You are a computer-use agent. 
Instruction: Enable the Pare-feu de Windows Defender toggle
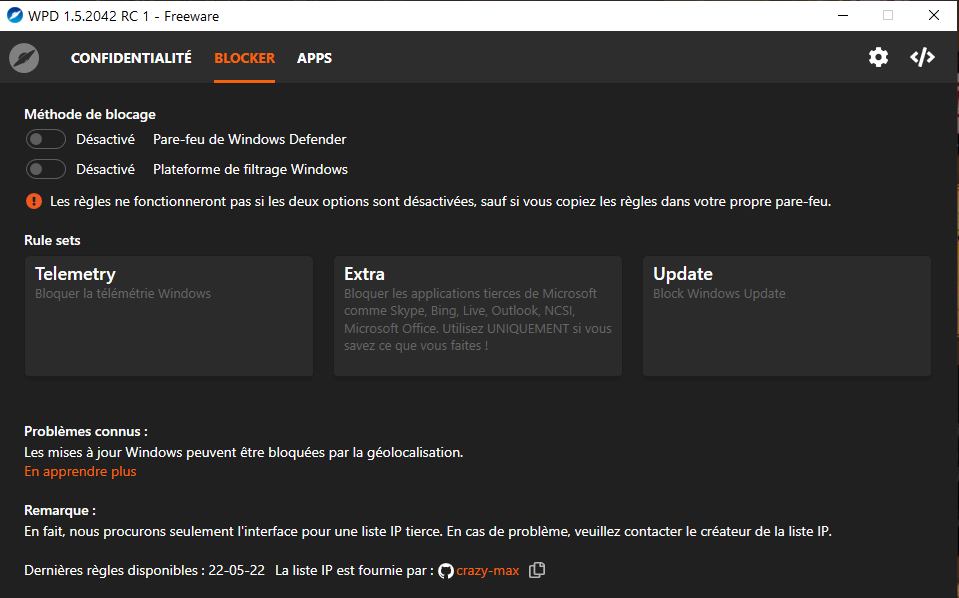[46, 140]
